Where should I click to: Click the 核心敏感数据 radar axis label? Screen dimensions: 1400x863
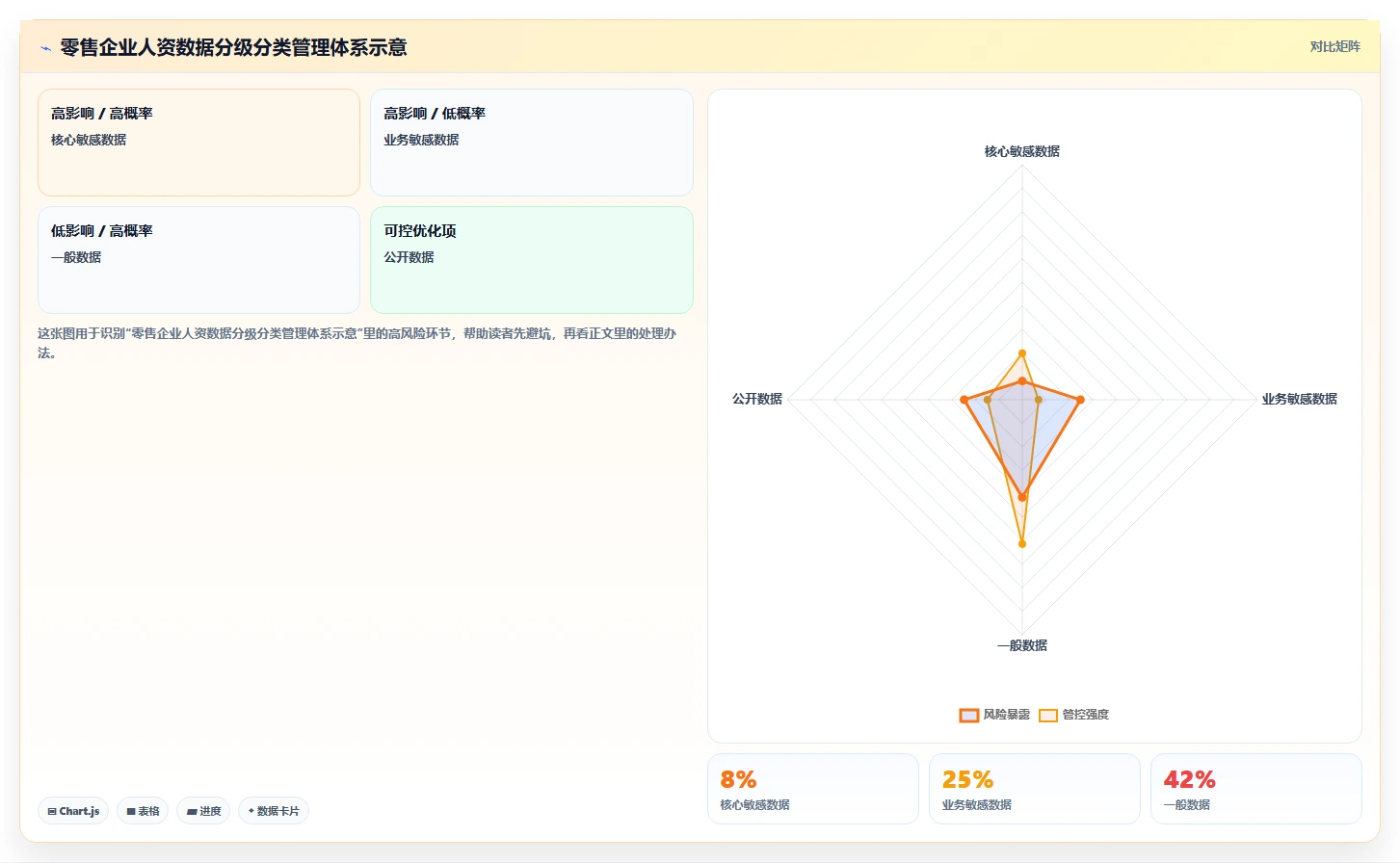click(1022, 151)
